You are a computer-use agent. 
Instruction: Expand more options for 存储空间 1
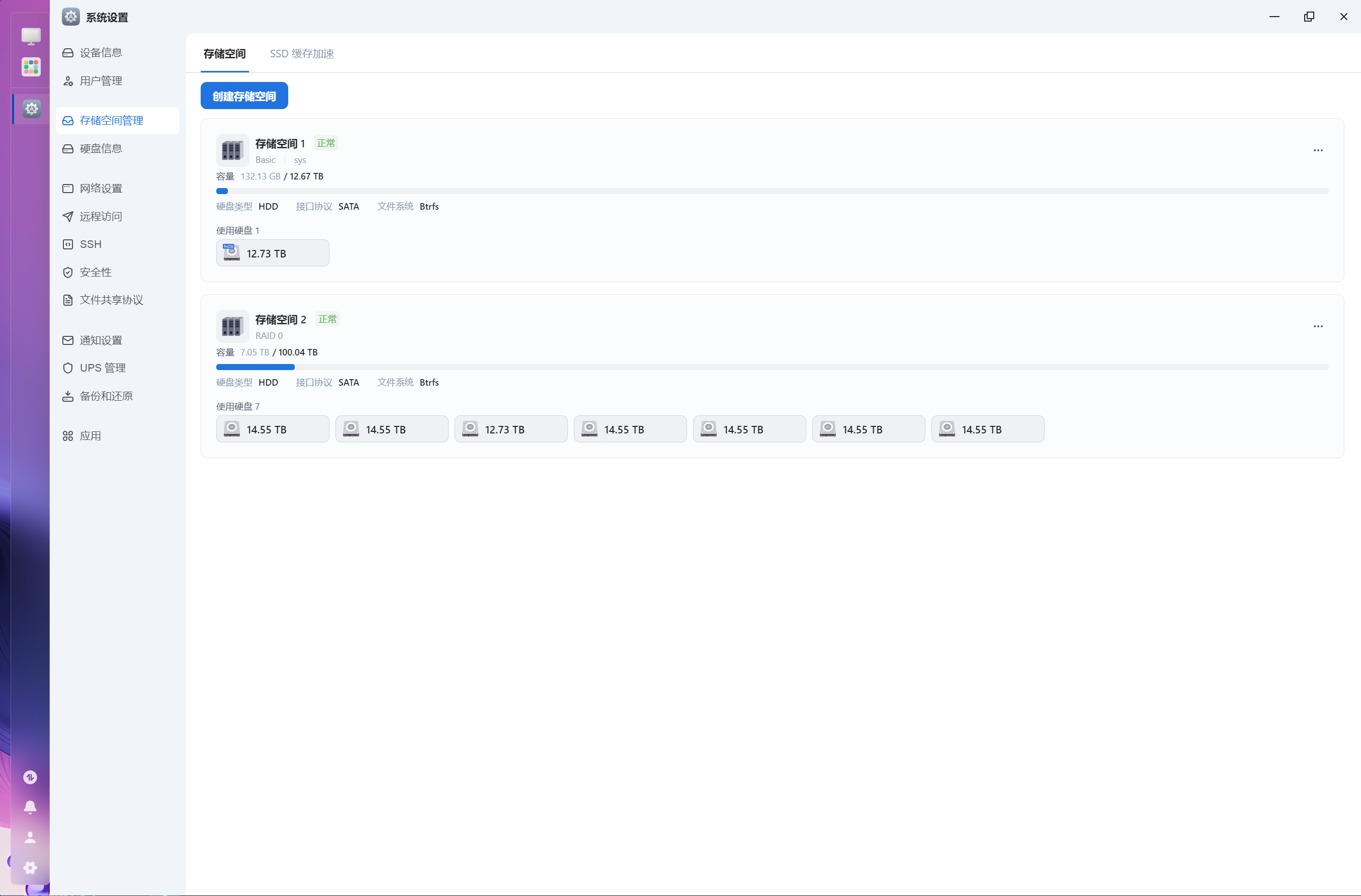[x=1318, y=150]
